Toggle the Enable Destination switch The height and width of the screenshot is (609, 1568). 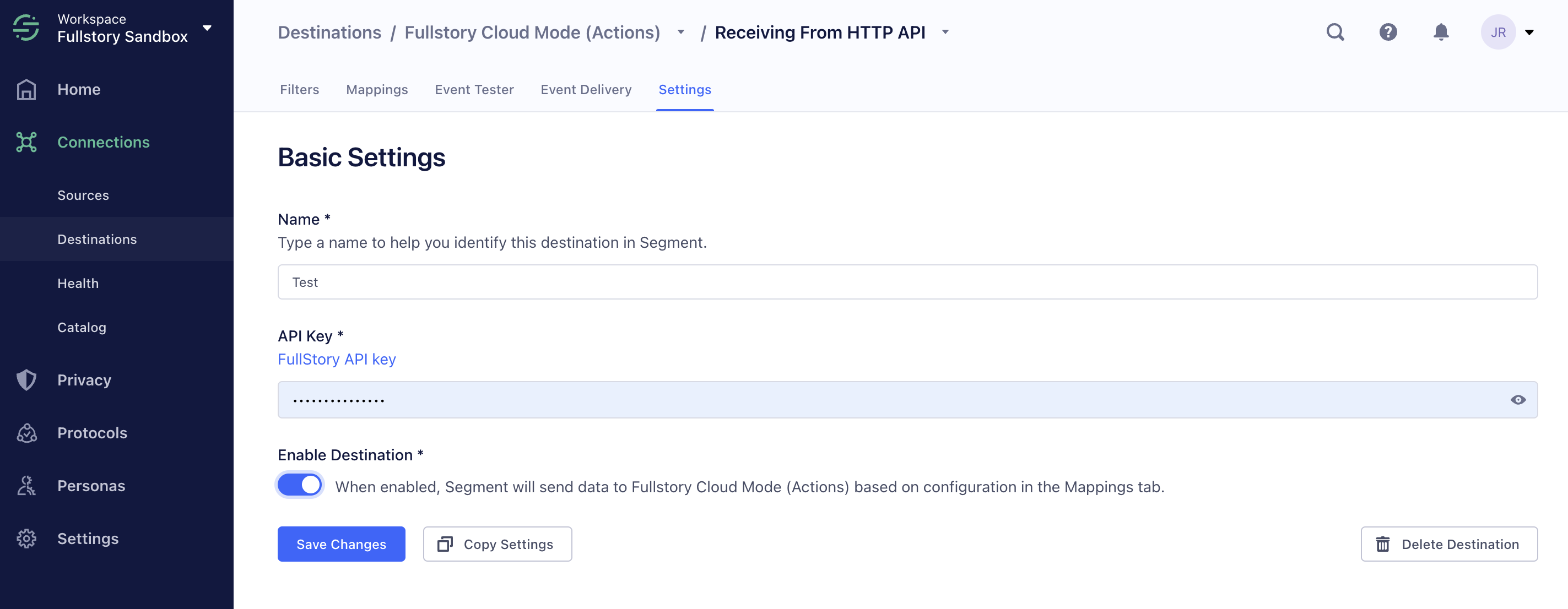pos(300,486)
